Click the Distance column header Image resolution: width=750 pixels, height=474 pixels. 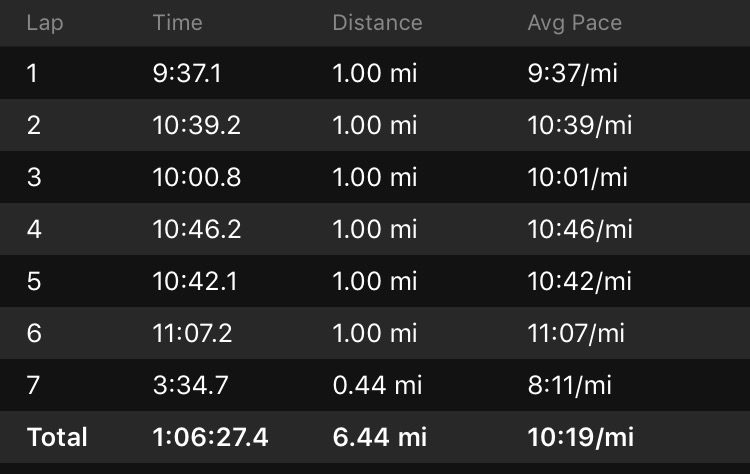377,23
